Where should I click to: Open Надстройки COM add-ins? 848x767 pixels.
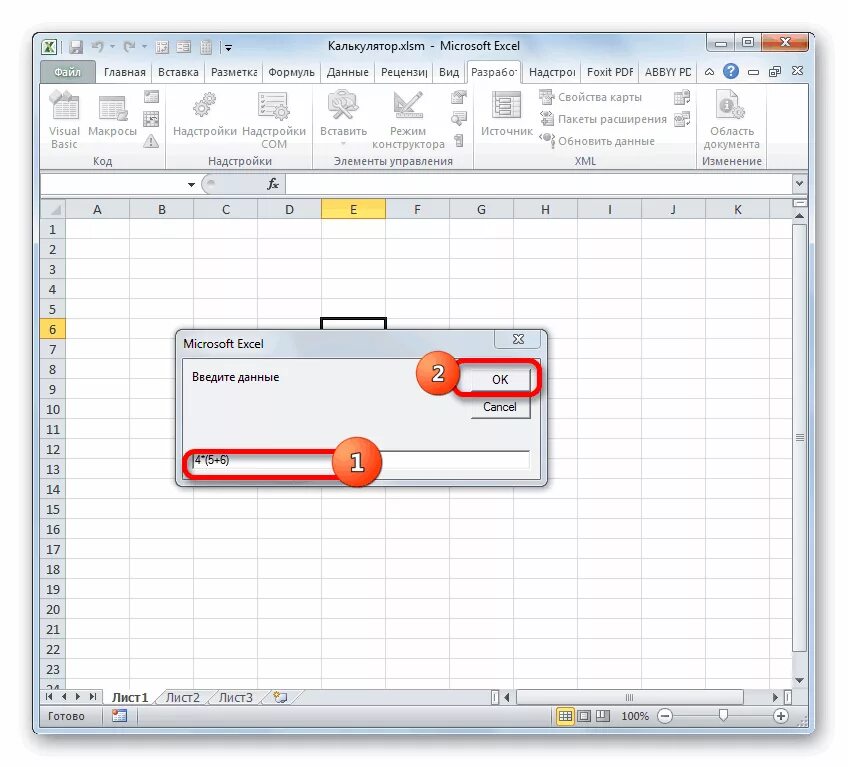(x=274, y=120)
